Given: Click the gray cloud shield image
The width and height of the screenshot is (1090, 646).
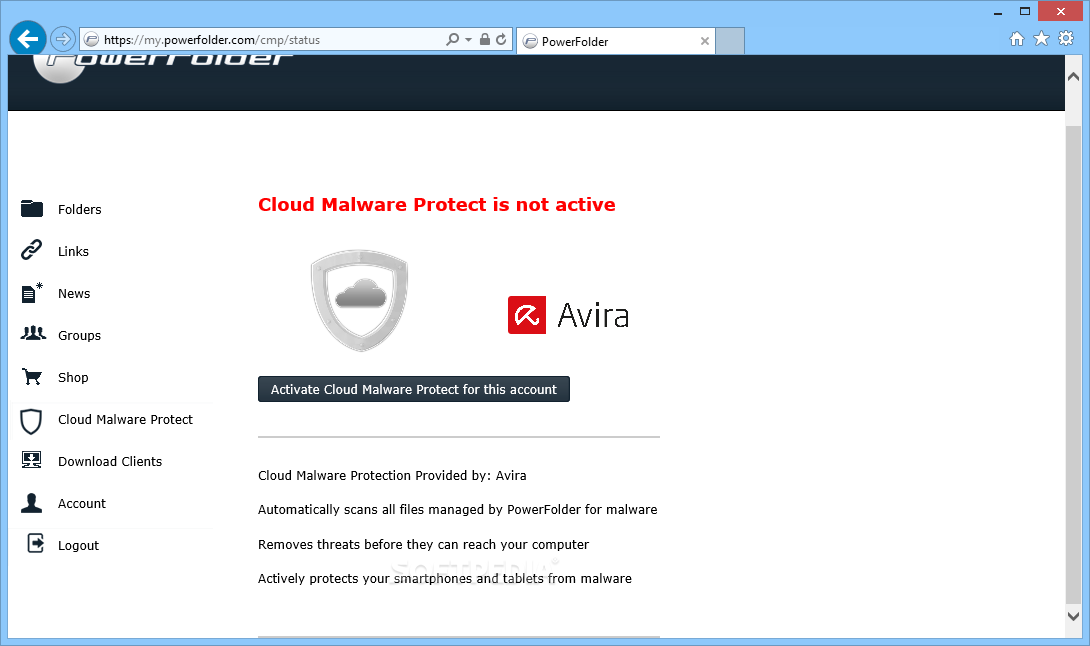Looking at the screenshot, I should (359, 300).
